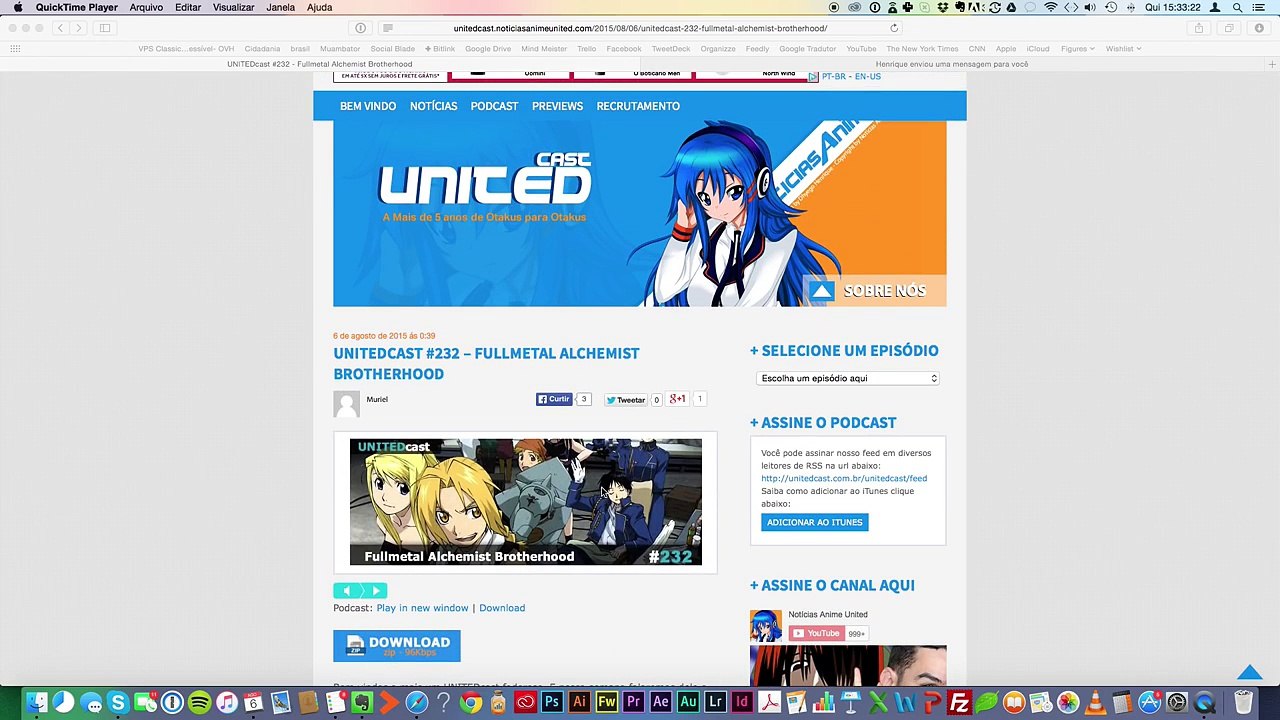1280x720 pixels.
Task: Open Calendar from the dock
Action: coord(253,703)
